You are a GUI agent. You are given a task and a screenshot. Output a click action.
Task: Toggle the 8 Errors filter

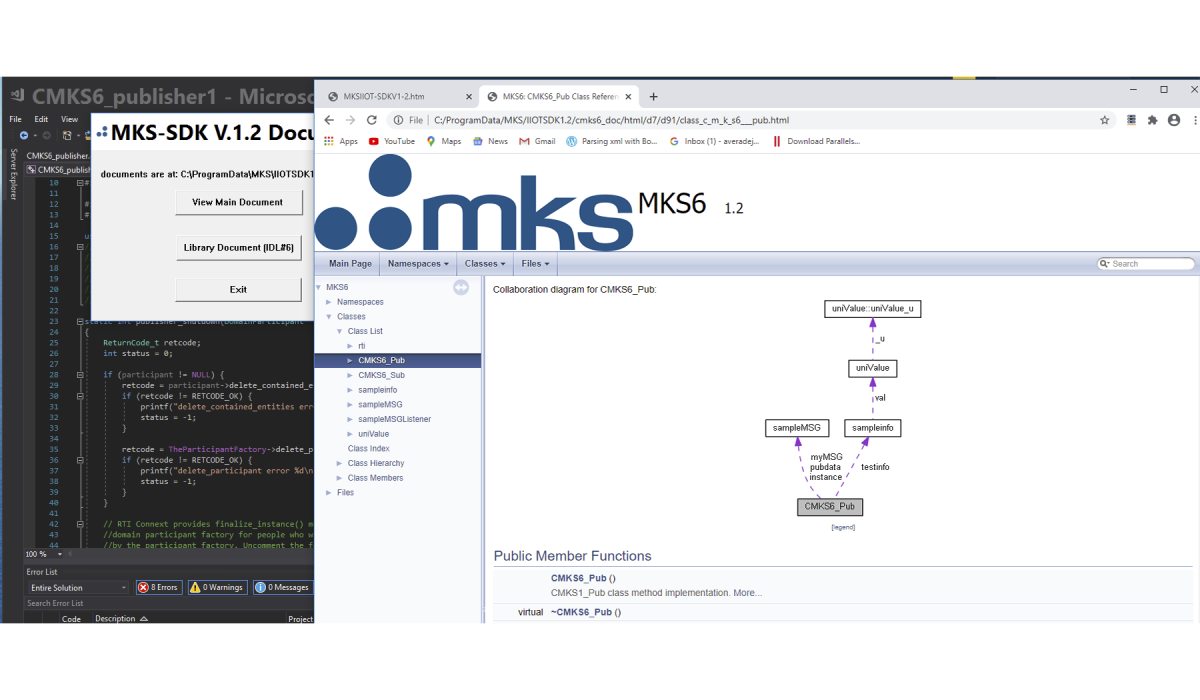point(158,587)
